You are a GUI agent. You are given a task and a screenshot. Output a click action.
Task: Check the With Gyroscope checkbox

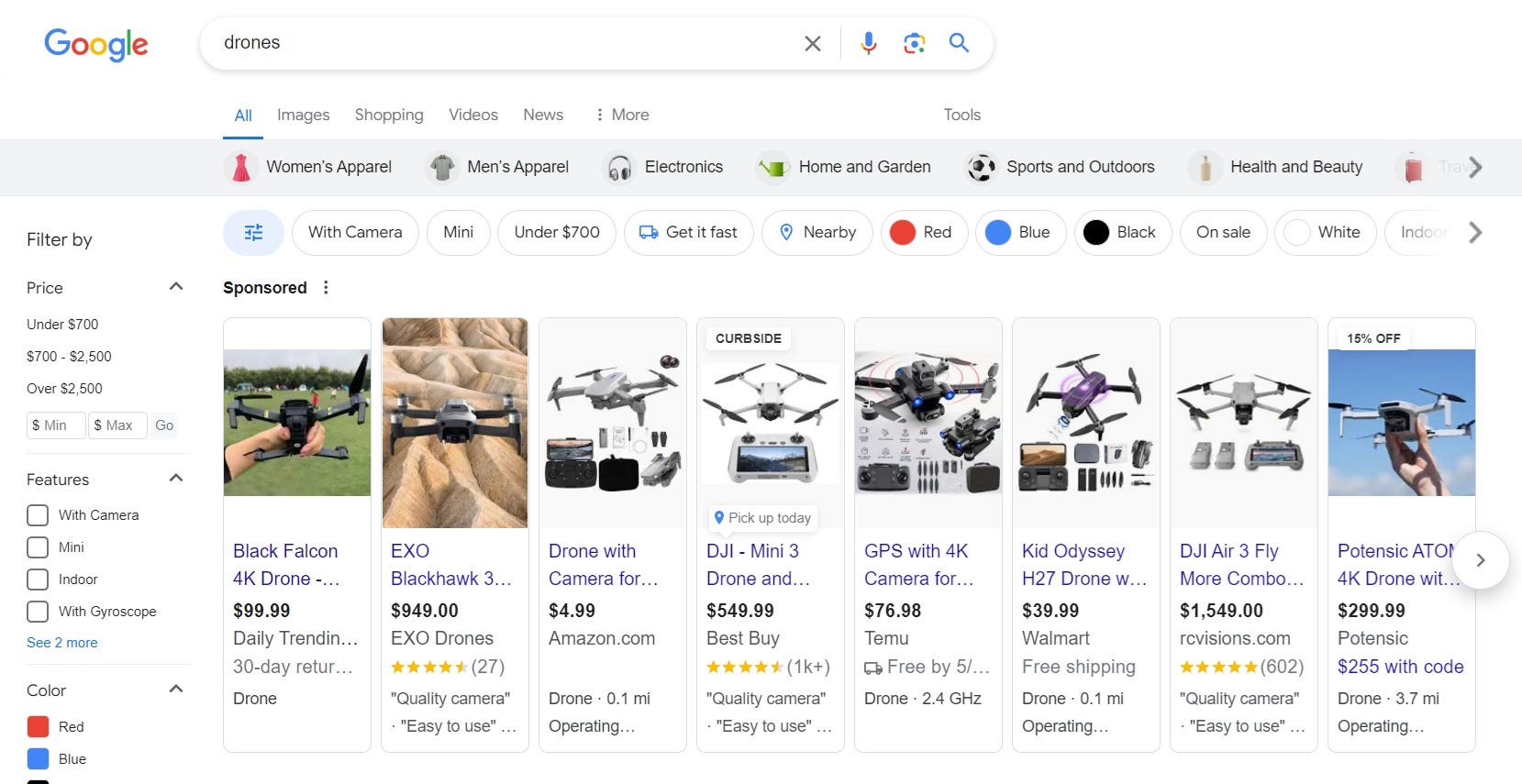click(x=38, y=612)
